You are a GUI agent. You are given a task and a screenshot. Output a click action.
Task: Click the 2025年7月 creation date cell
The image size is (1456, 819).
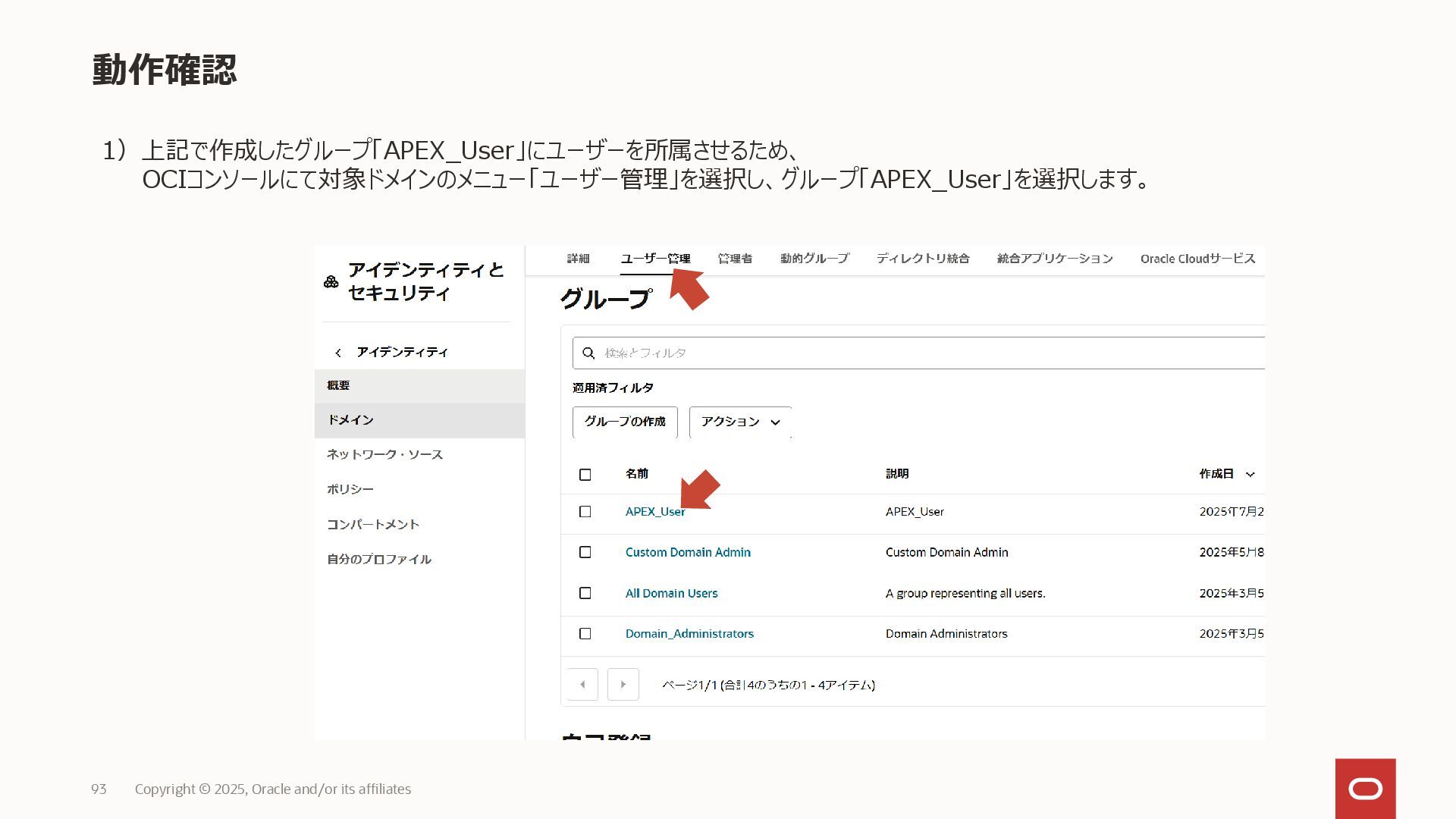point(1232,512)
